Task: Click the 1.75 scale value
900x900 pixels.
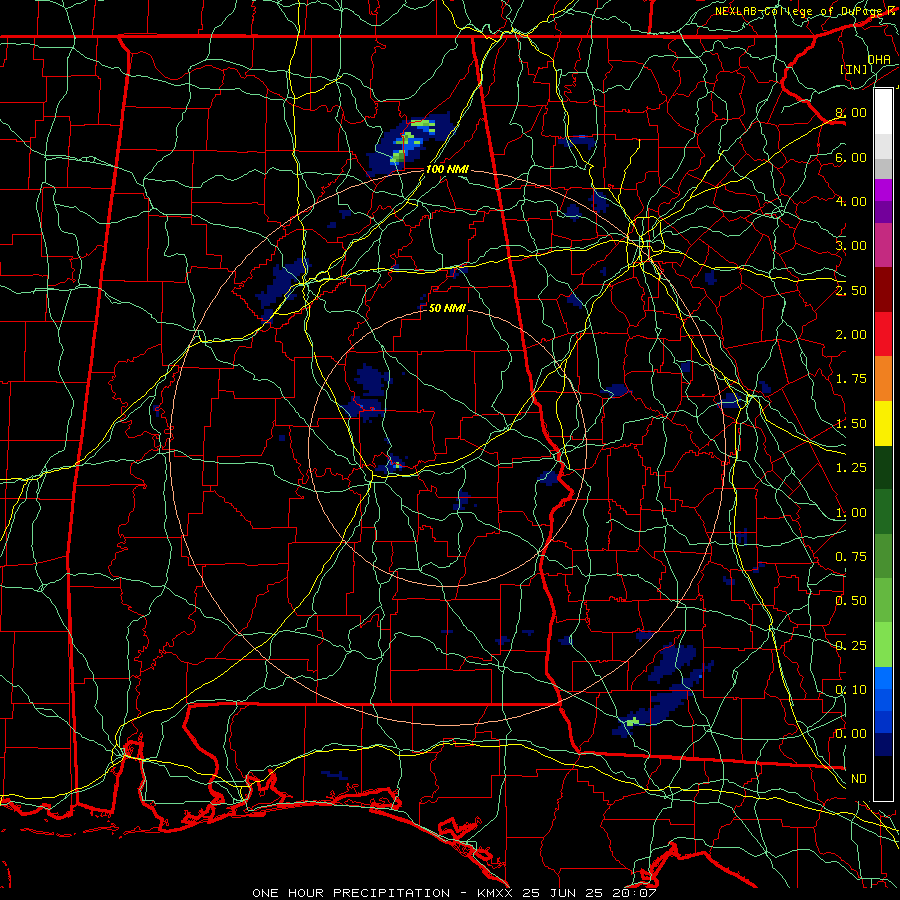Action: point(851,379)
